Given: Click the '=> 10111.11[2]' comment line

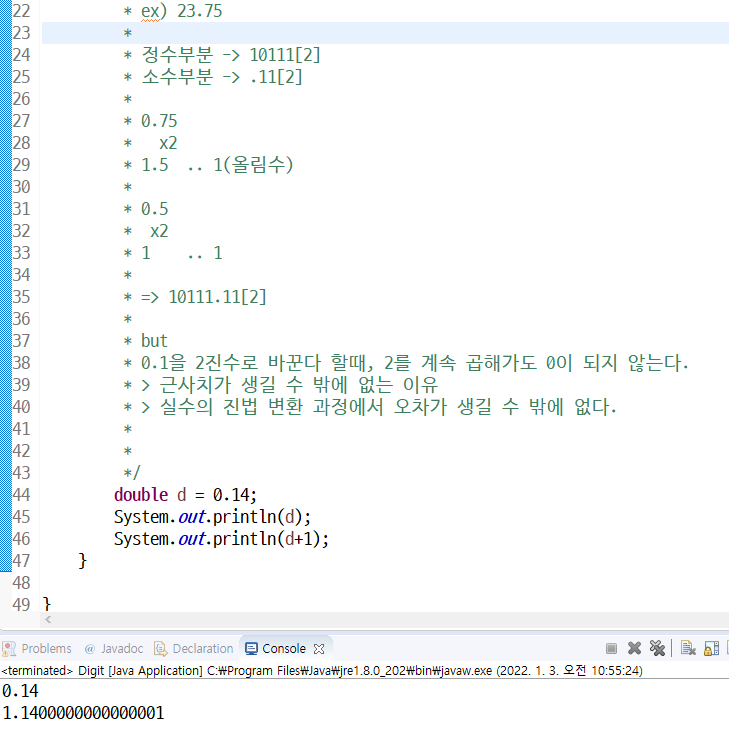Looking at the screenshot, I should point(204,297).
